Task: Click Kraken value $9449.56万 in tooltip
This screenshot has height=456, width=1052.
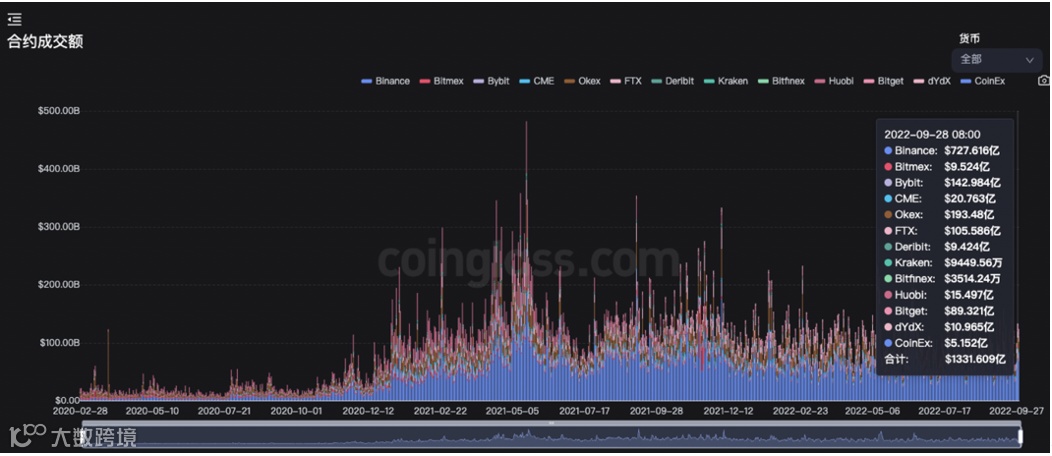Action: 972,263
